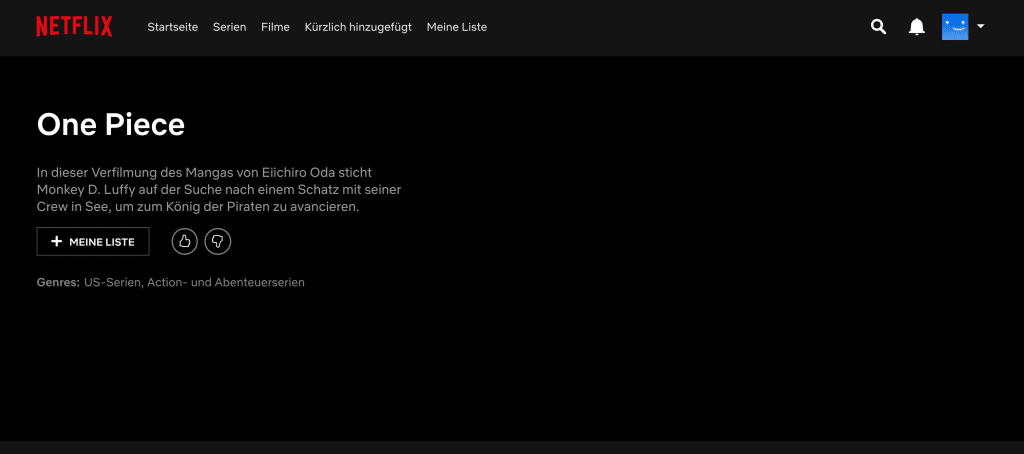The width and height of the screenshot is (1024, 454).
Task: Select Kürzlich hinzugefügt in navigation
Action: click(x=358, y=27)
